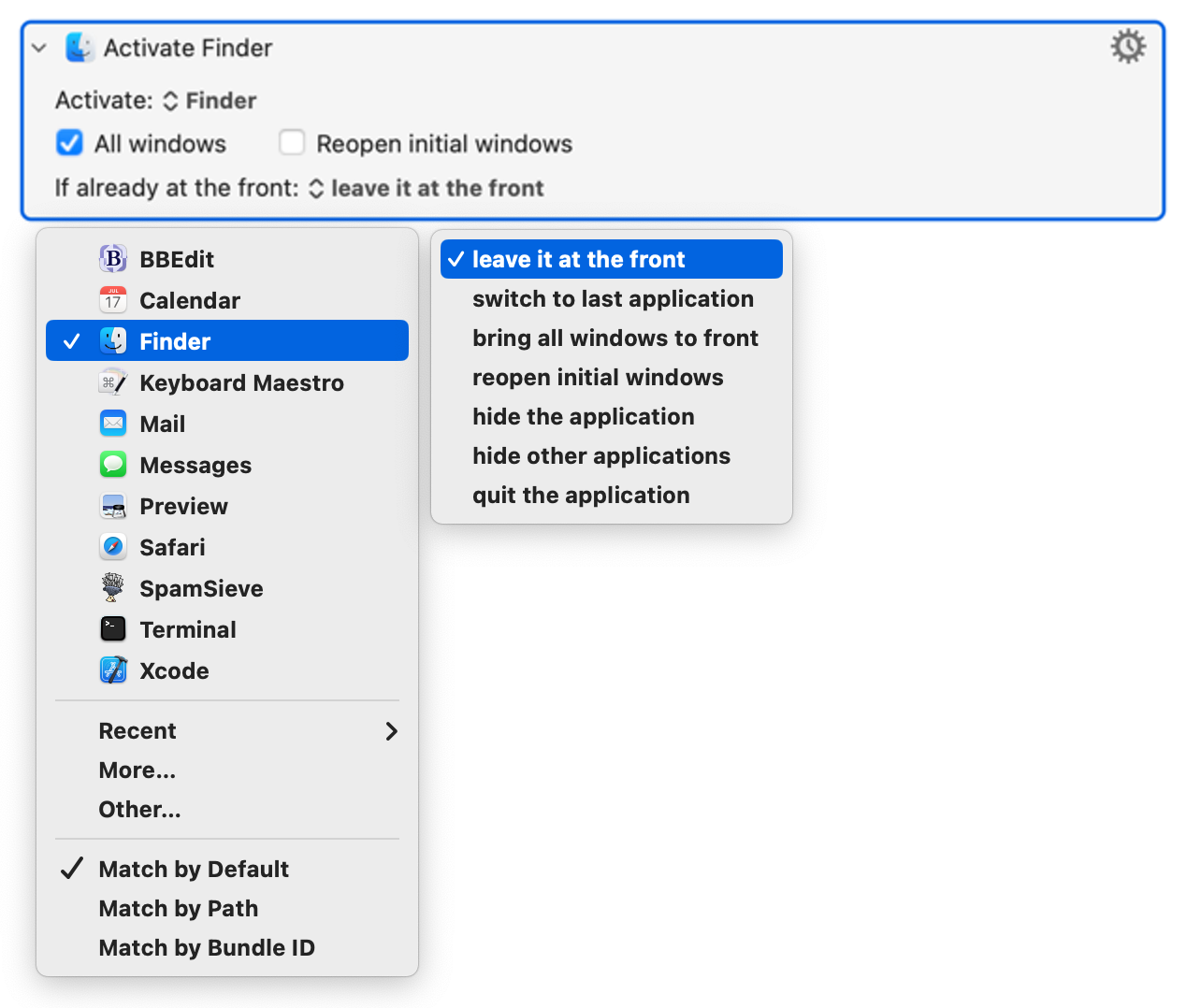Choose switch to last application

[613, 298]
